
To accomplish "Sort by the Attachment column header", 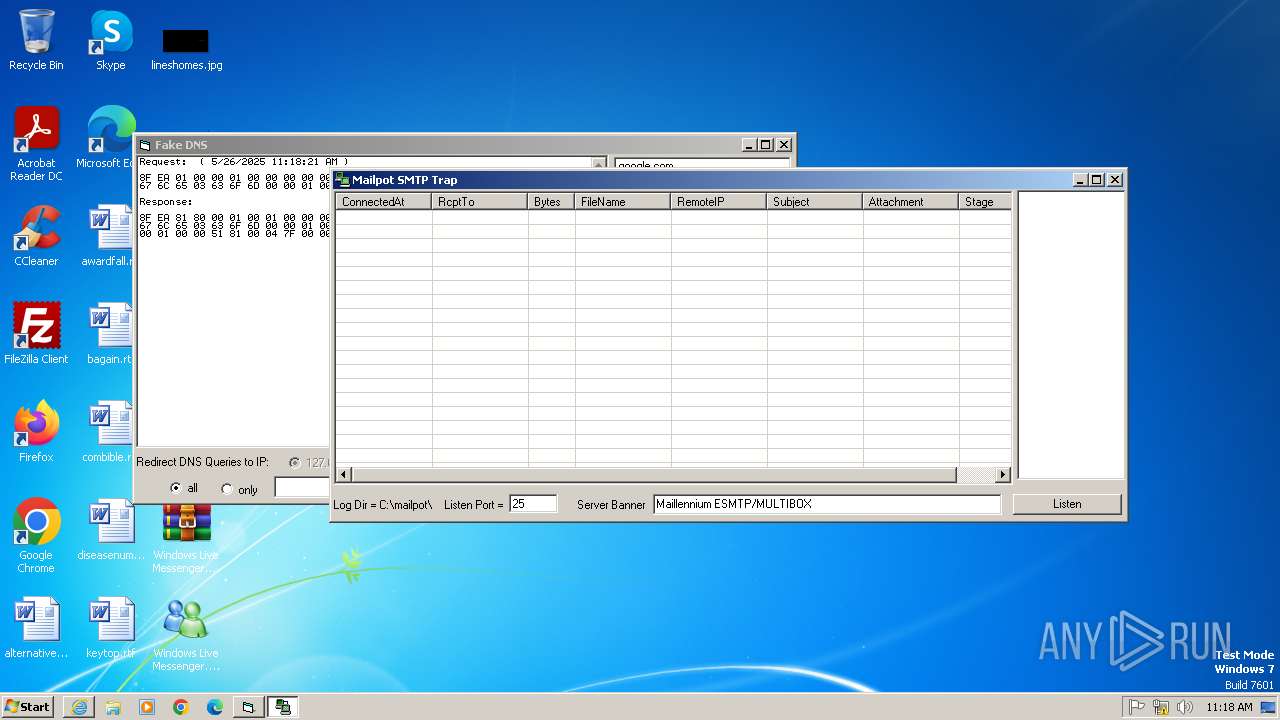I will (911, 201).
